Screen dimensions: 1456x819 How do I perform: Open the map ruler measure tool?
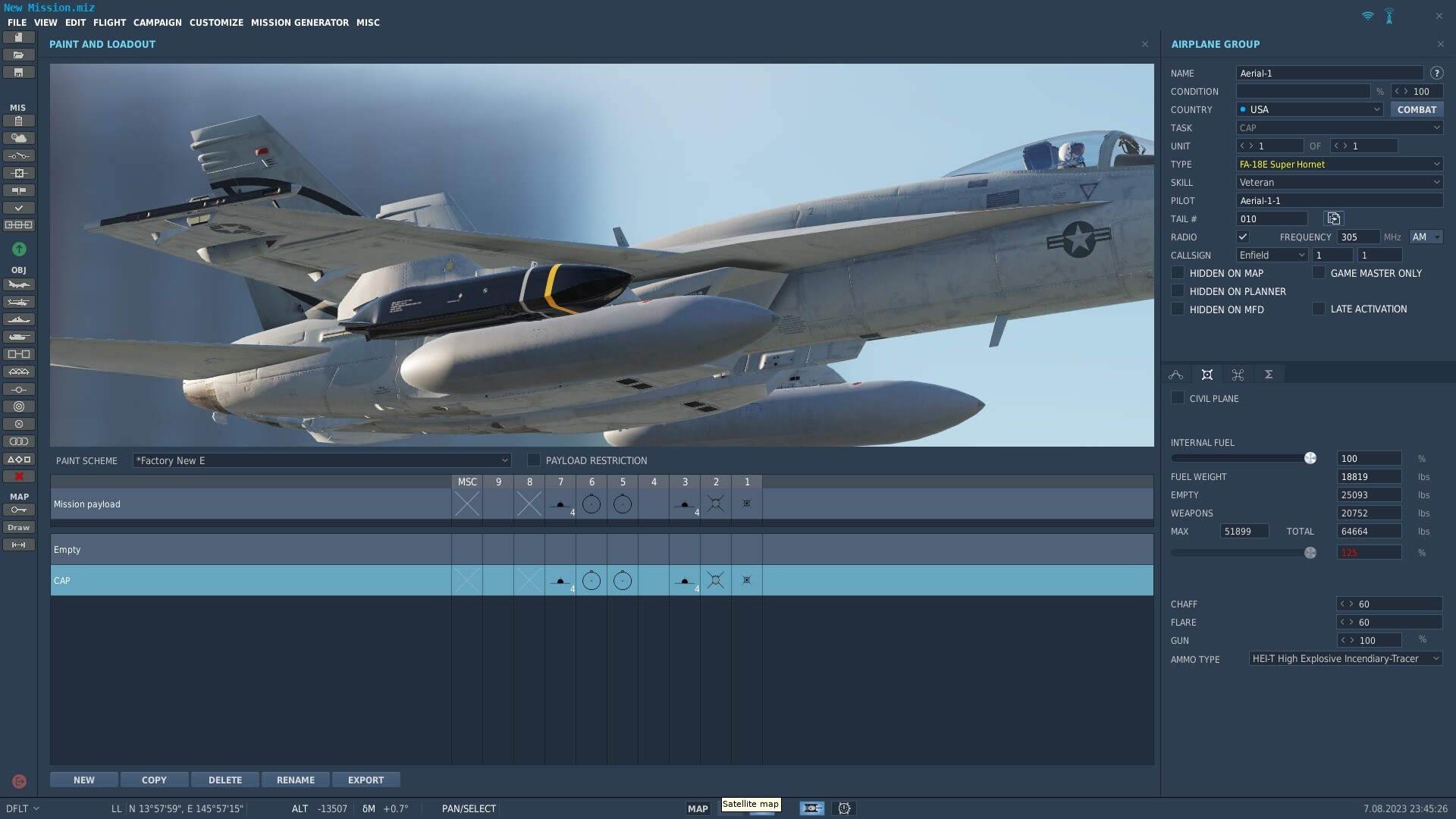(19, 544)
